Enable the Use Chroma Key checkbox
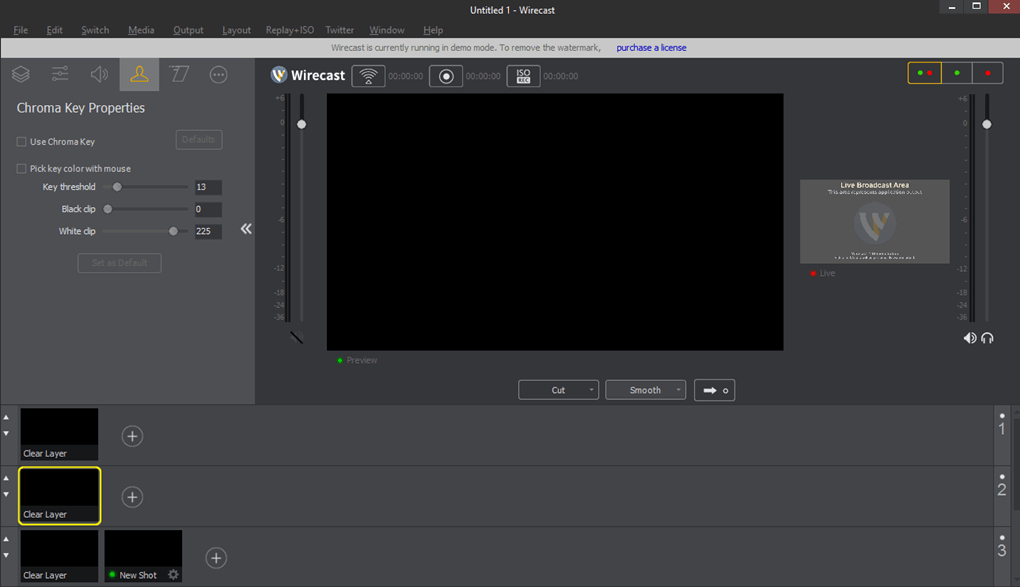This screenshot has height=587, width=1020. tap(22, 142)
